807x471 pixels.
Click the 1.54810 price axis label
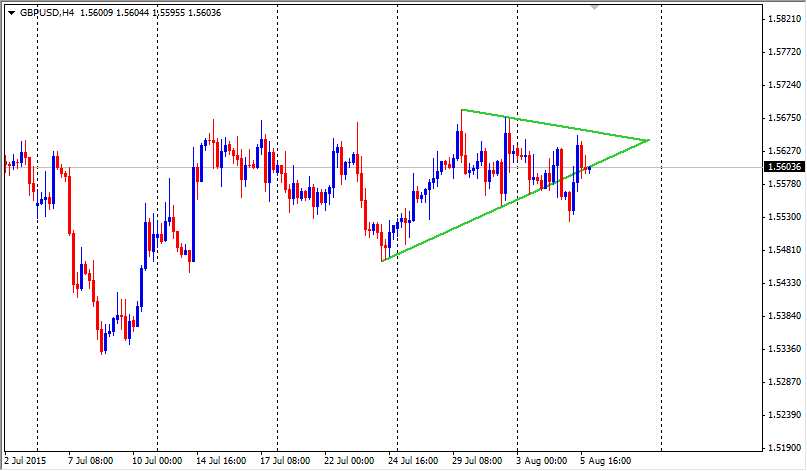pos(784,250)
